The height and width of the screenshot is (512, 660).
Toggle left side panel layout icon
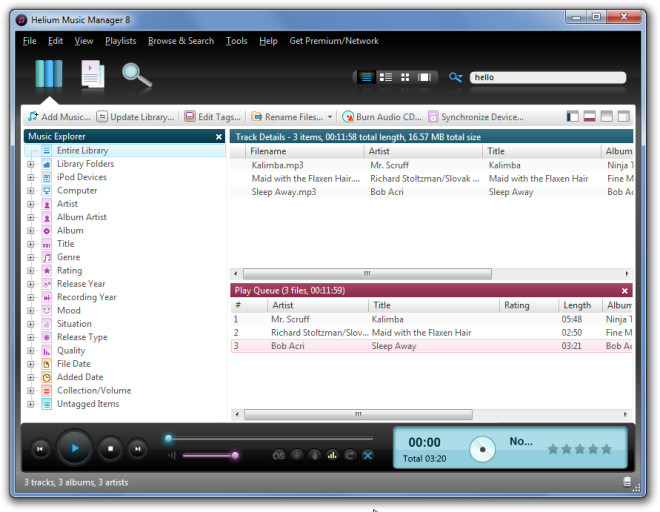tap(572, 117)
